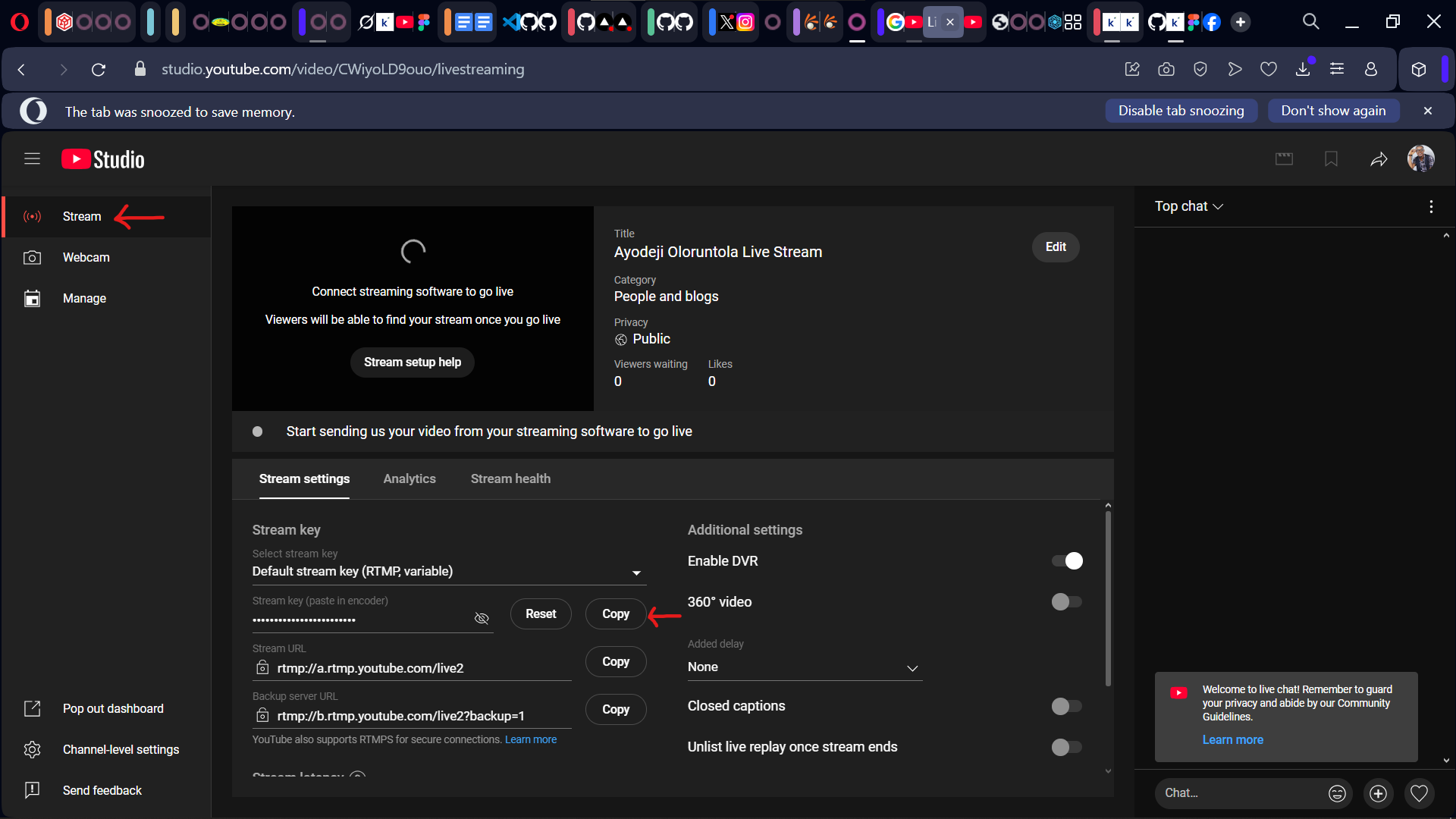
Task: Switch to the Stream health tab
Action: pos(510,479)
